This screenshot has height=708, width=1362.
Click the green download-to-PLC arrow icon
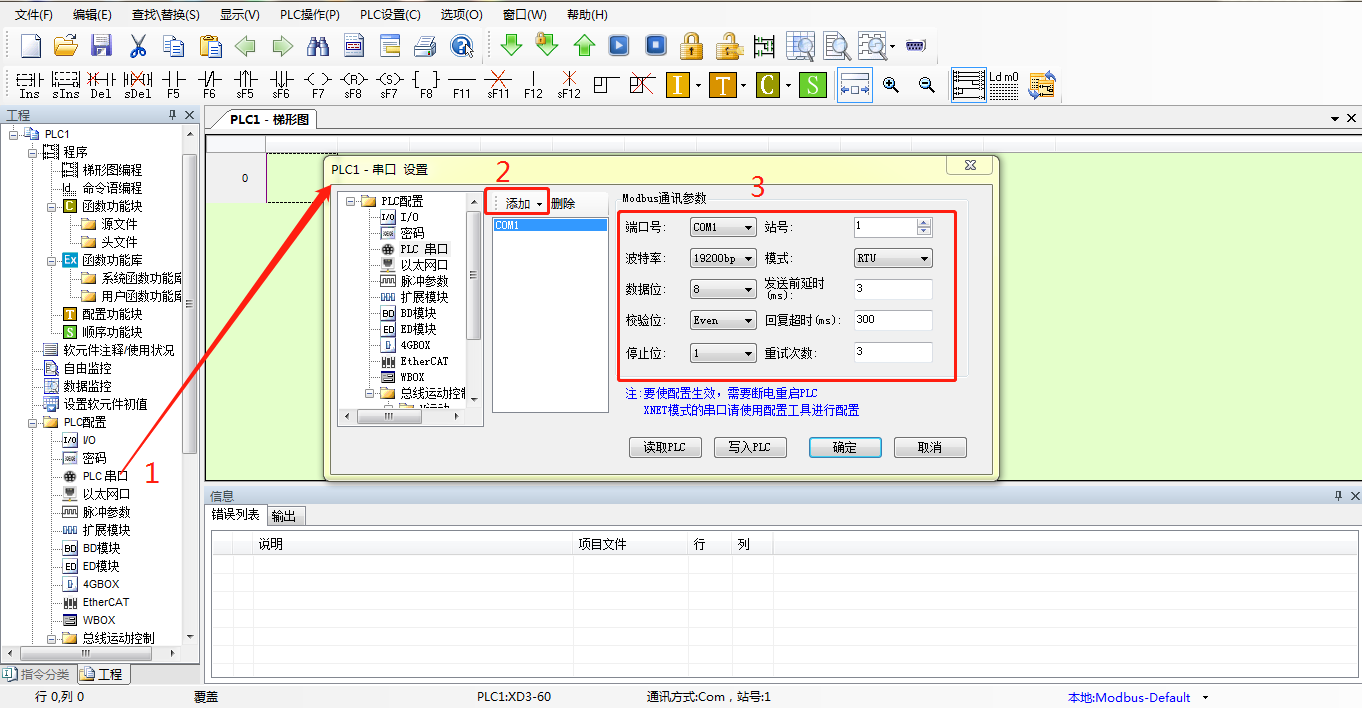click(511, 45)
